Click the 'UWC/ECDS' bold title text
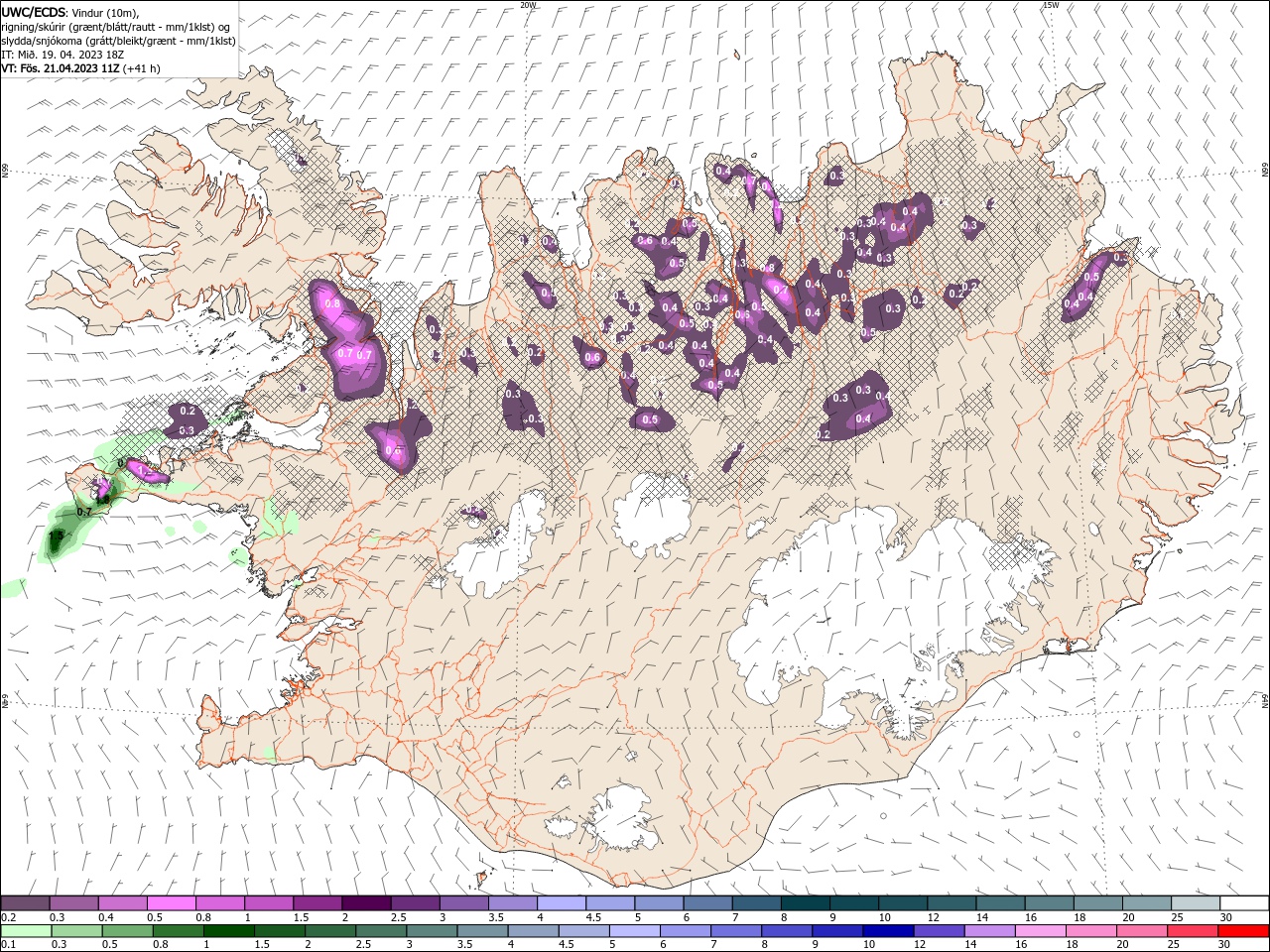The height and width of the screenshot is (952, 1270). point(34,11)
